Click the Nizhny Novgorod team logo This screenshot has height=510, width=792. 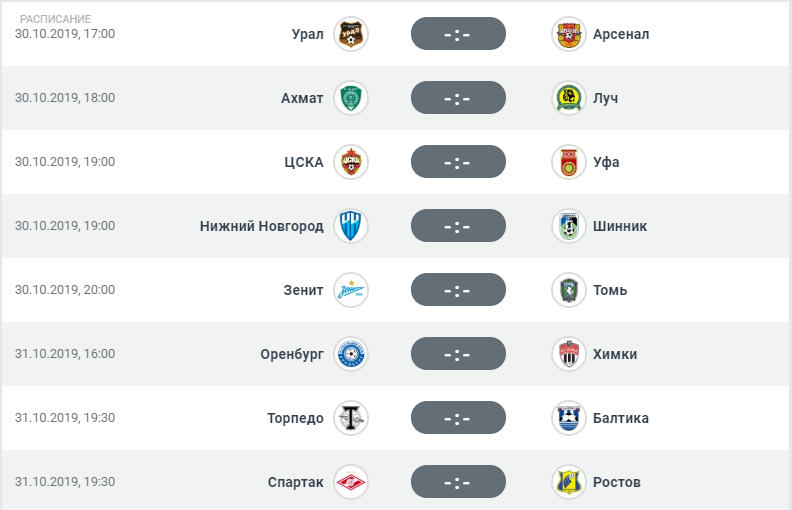(x=351, y=226)
